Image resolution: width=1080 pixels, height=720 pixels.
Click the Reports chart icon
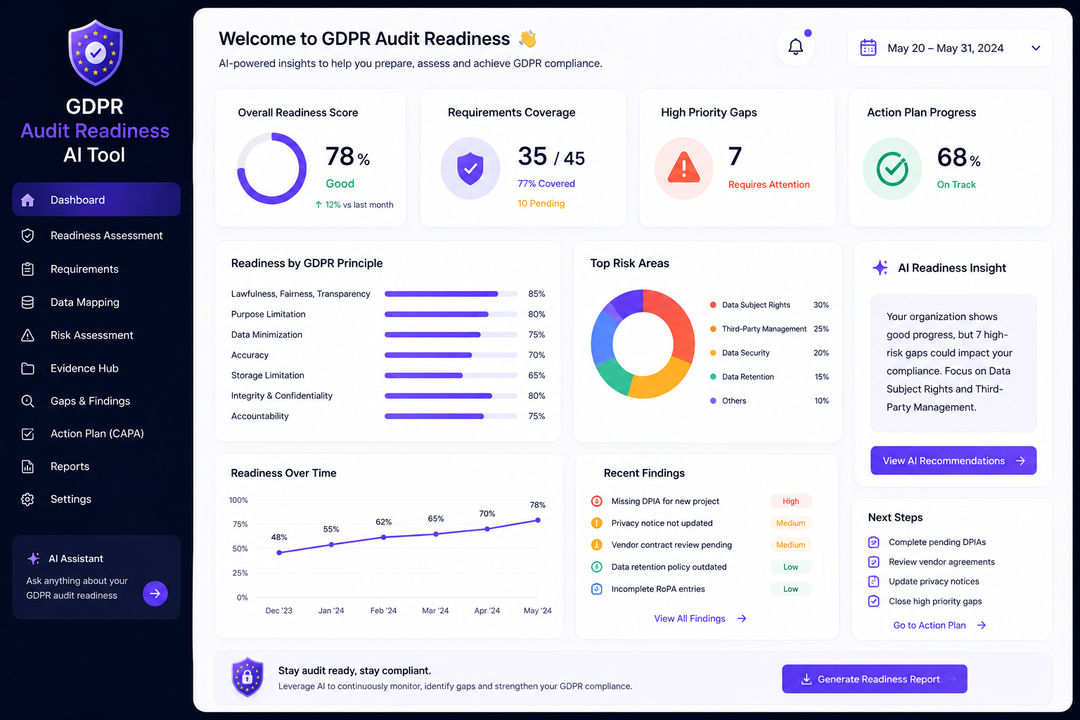pos(28,466)
